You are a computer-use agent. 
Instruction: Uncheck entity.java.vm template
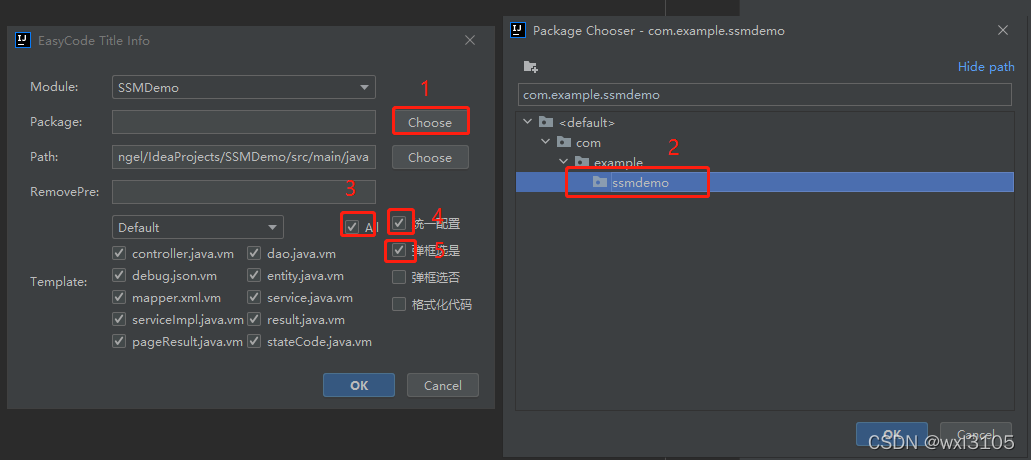coord(254,275)
